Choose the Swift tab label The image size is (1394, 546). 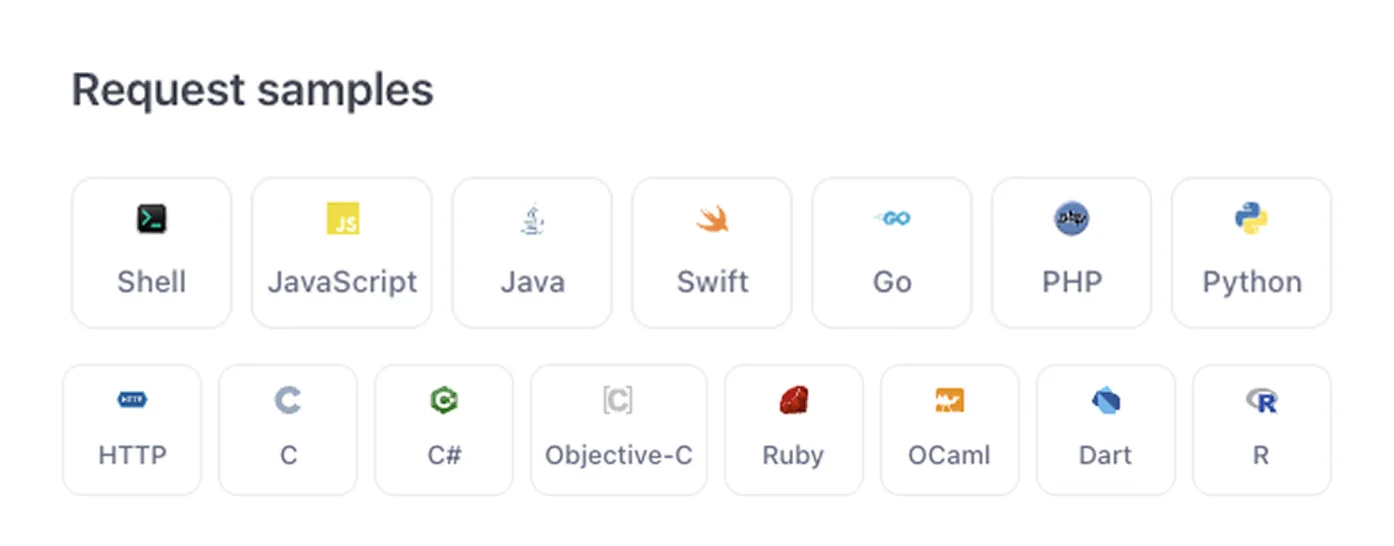(713, 282)
